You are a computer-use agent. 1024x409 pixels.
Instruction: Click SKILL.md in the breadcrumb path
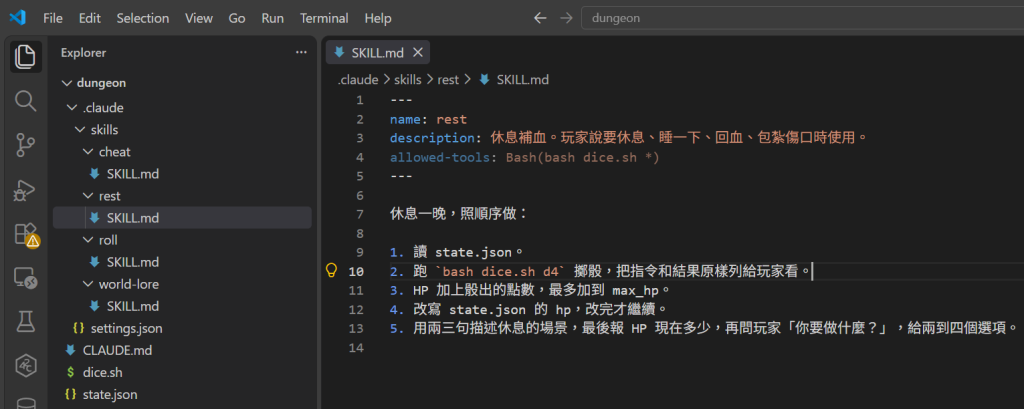click(522, 80)
